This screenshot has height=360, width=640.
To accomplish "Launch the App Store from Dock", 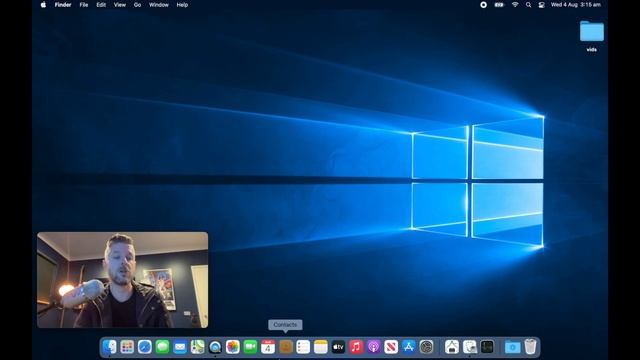I will coord(409,347).
